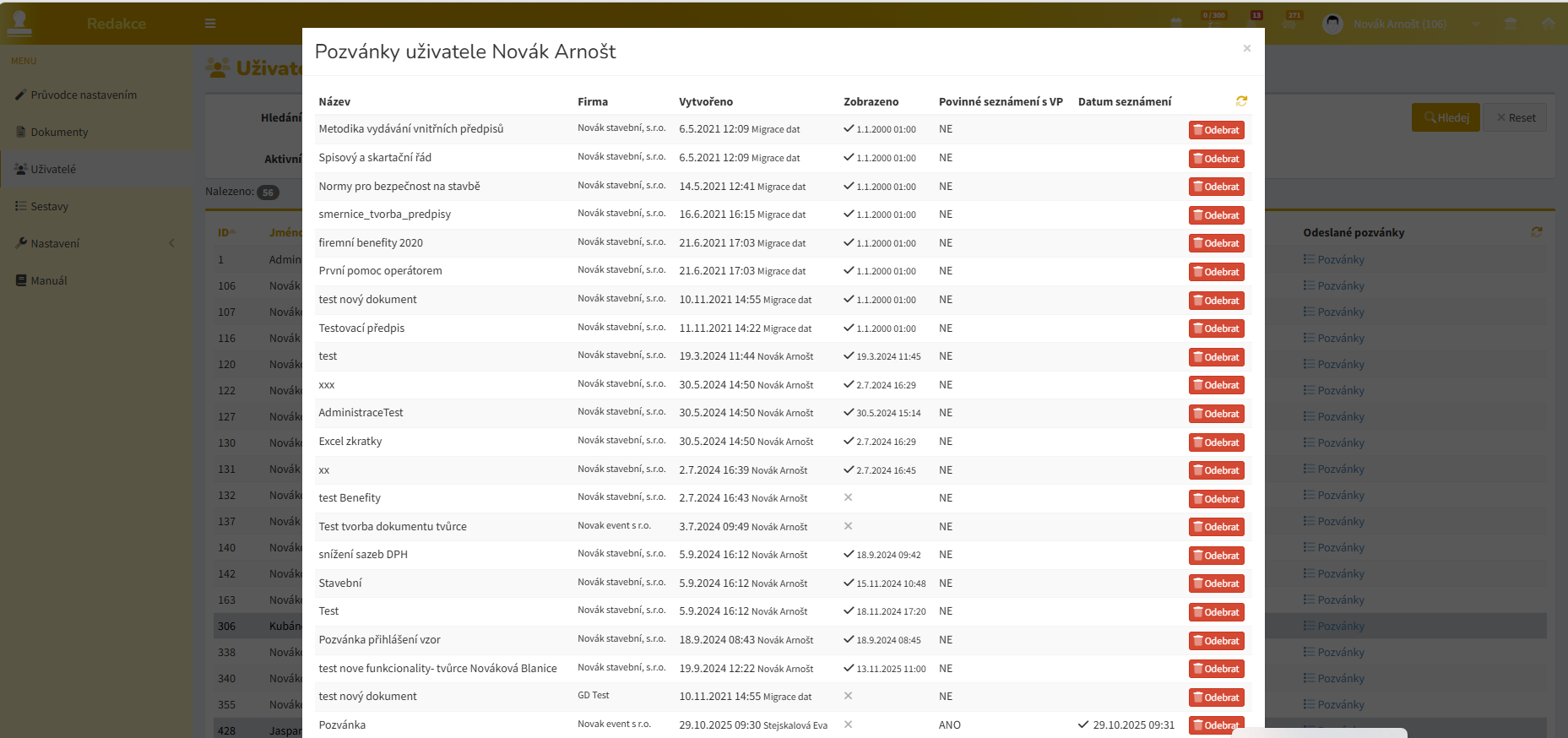
Task: Click Odebrat for Normy pro bezpečnost na stavbě
Action: tap(1216, 187)
